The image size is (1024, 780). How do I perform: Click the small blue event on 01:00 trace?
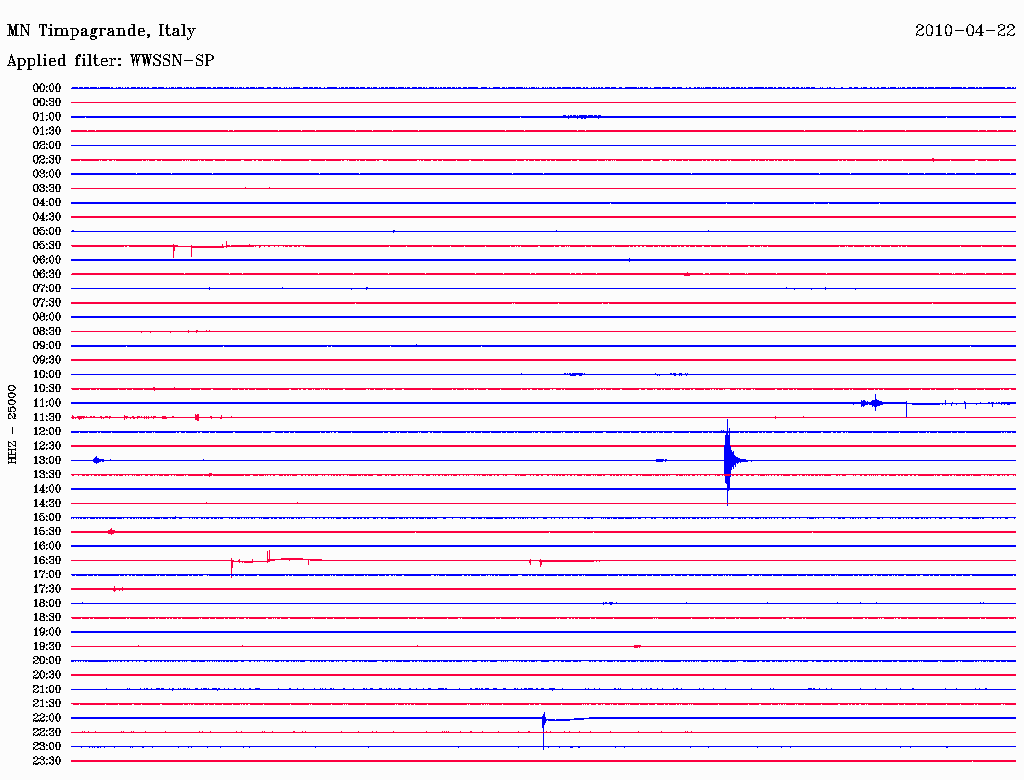(582, 116)
